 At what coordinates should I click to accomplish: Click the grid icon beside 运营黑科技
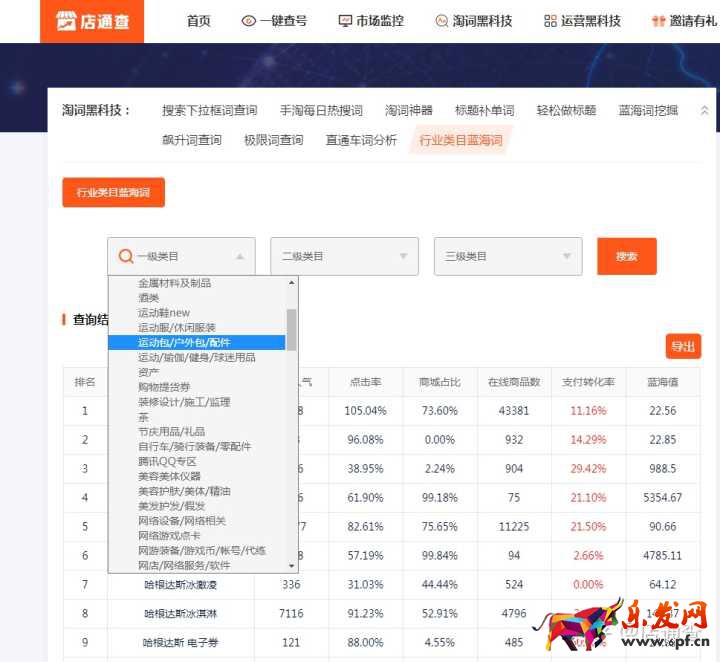point(550,21)
